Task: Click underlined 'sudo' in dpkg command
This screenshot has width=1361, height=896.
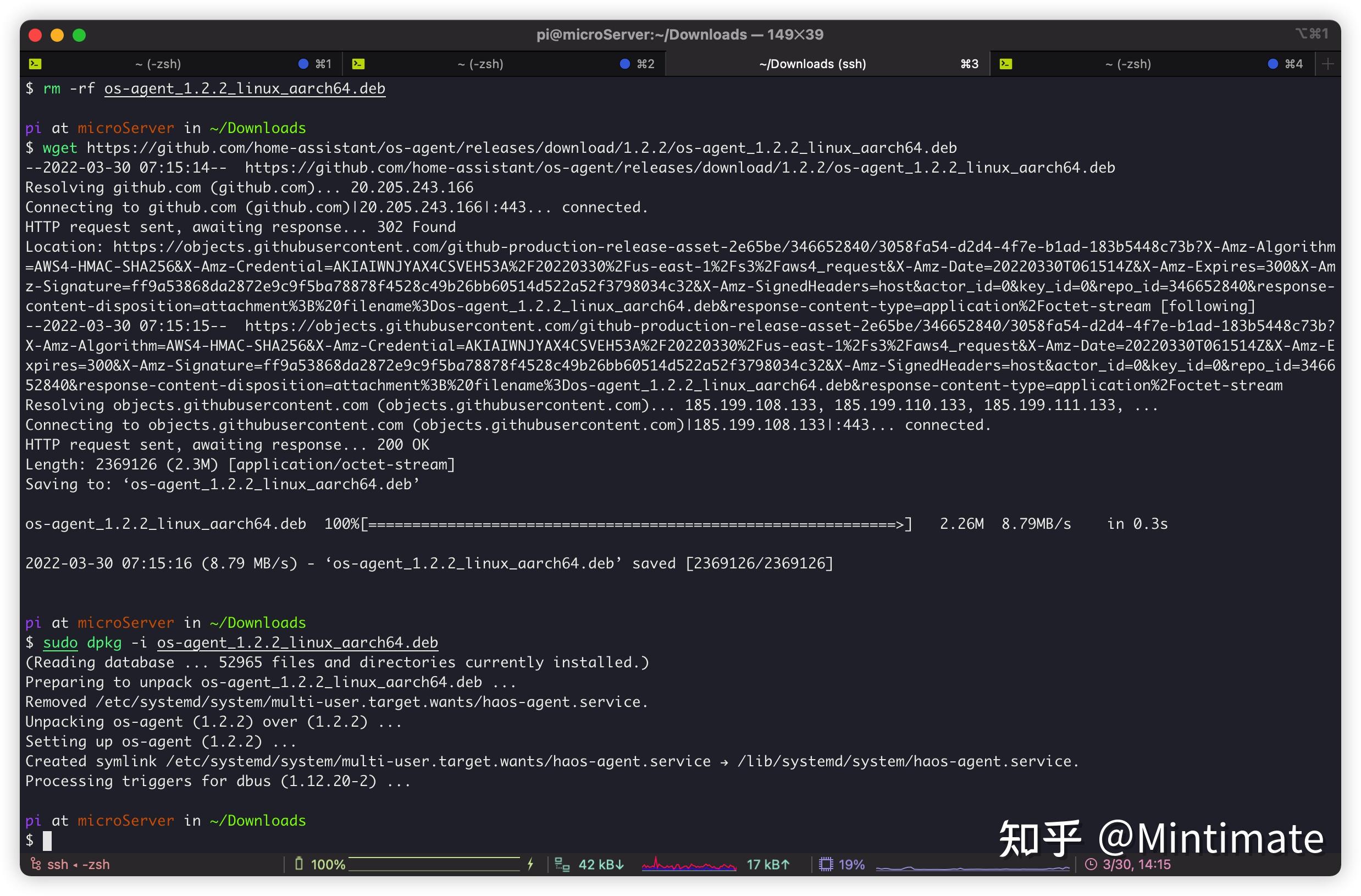Action: 60,642
